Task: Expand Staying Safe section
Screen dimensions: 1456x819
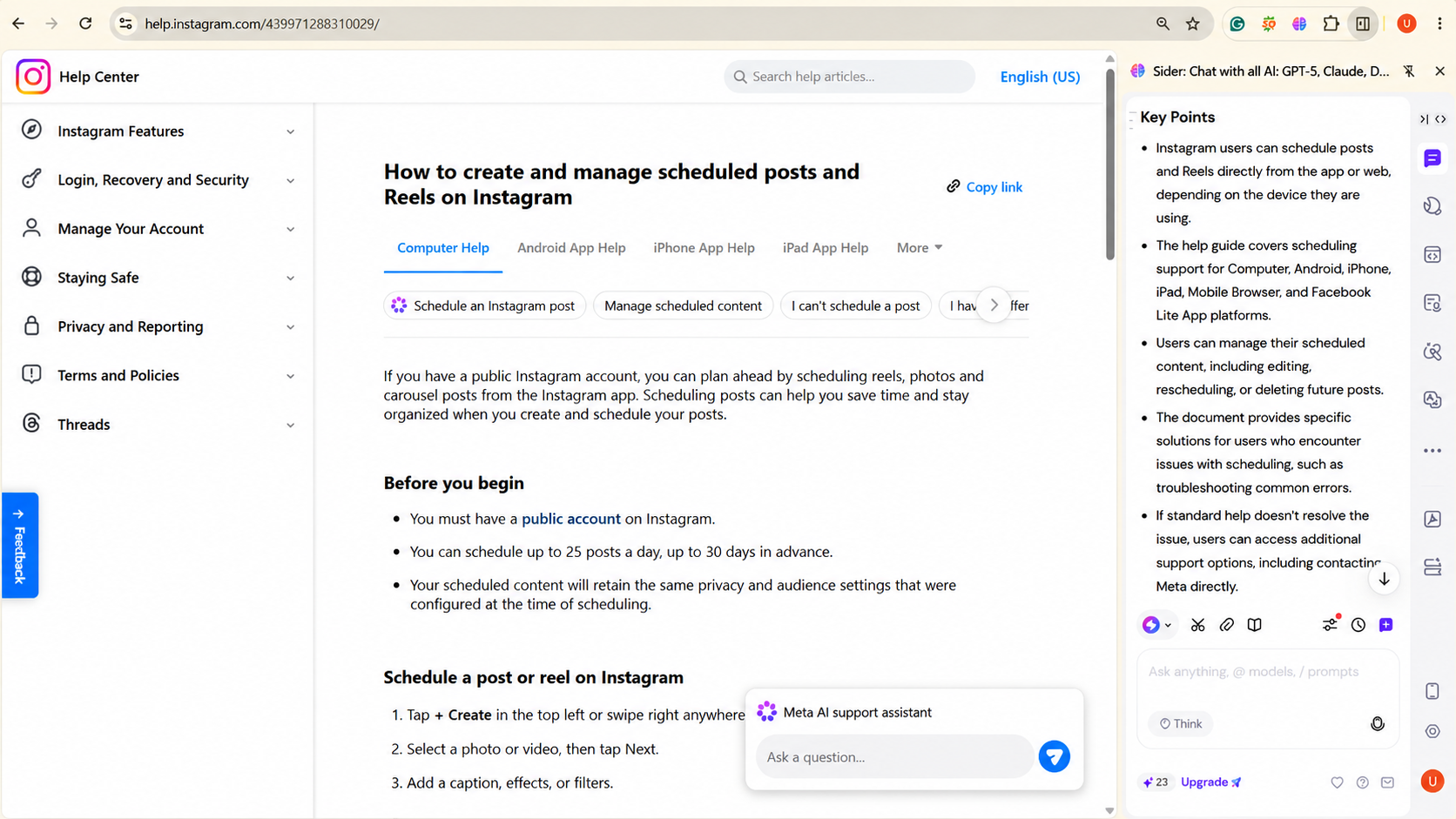Action: pos(157,278)
